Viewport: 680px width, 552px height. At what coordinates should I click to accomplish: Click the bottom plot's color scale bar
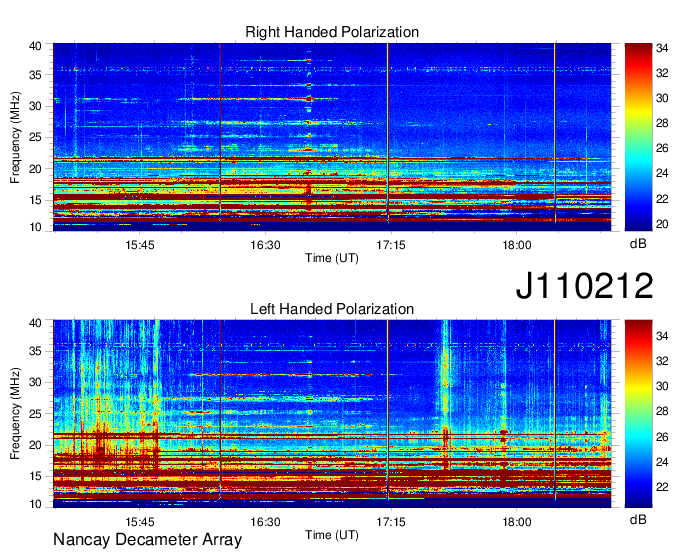pyautogui.click(x=638, y=414)
